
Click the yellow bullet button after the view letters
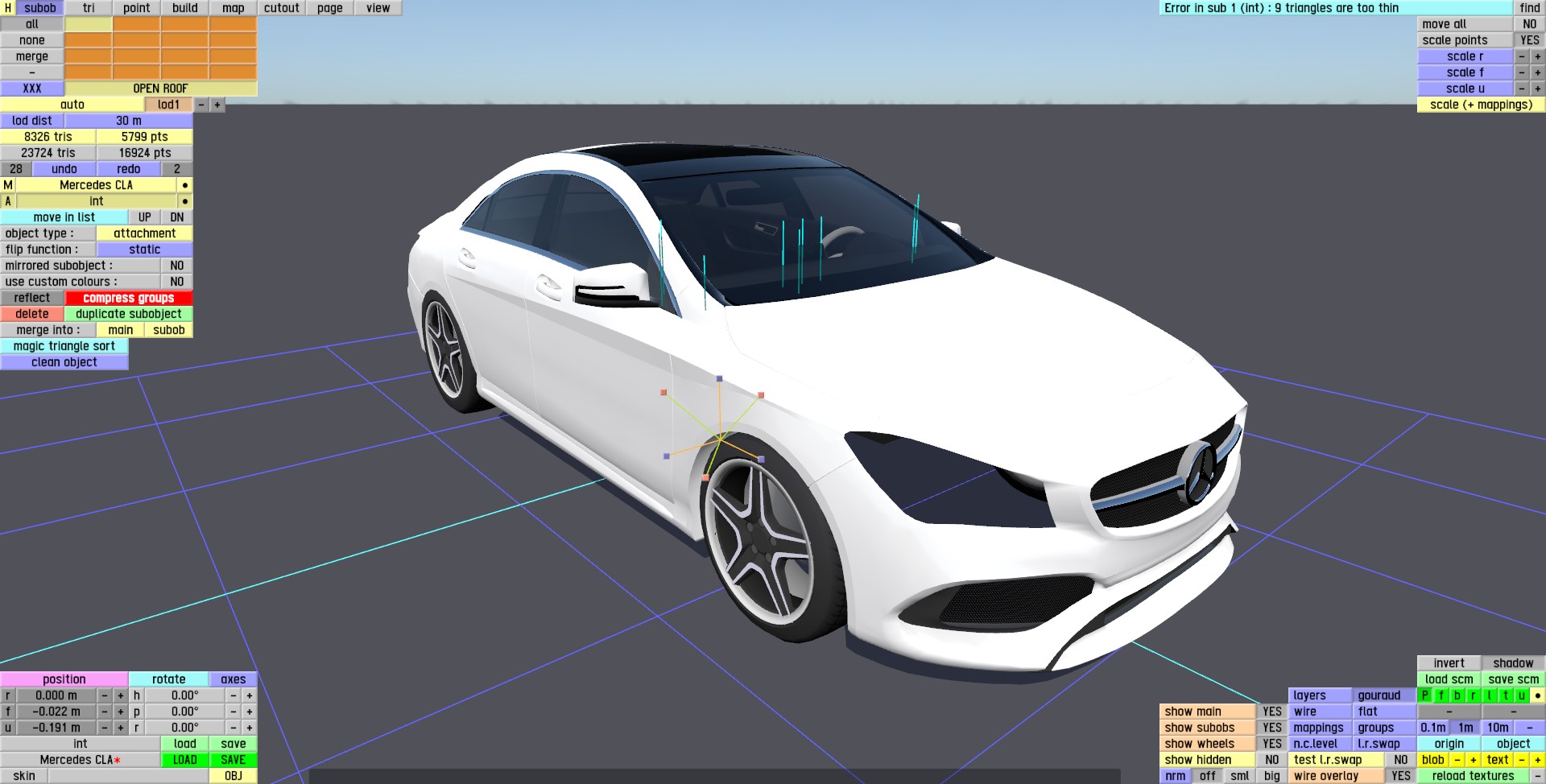tap(1538, 695)
